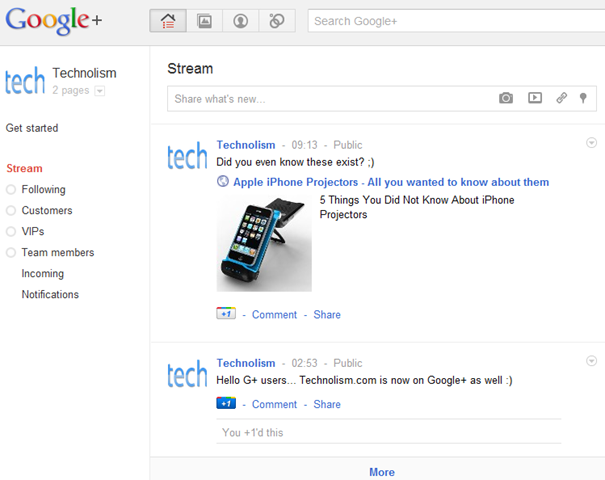Screen dimensions: 605x480
Task: Add a photo via camera icon
Action: 506,98
